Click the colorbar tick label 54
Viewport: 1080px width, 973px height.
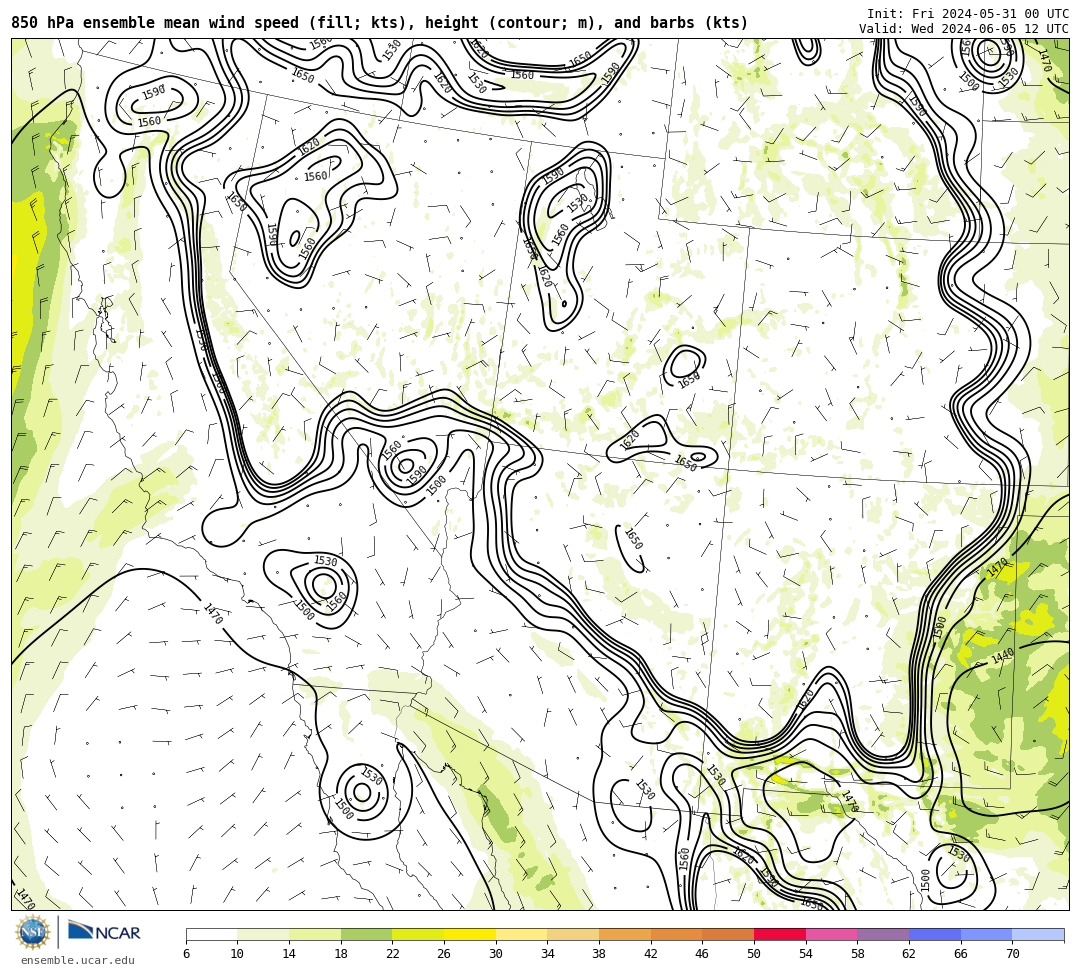click(x=806, y=954)
